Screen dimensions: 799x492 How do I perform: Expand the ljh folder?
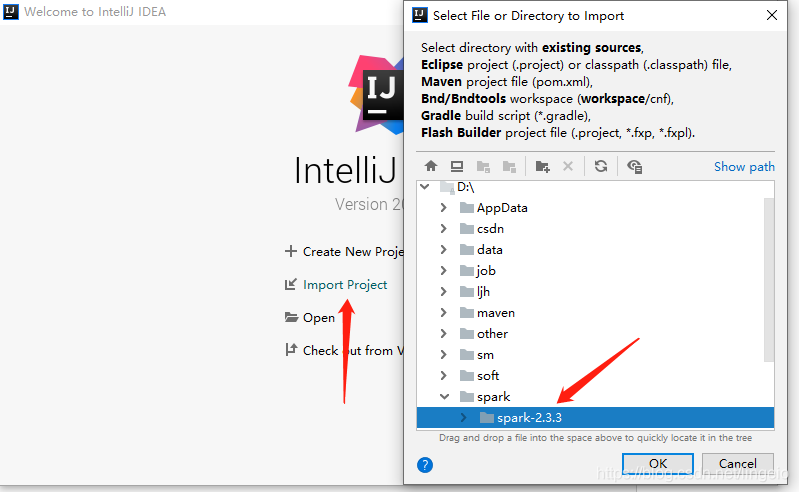pos(443,291)
